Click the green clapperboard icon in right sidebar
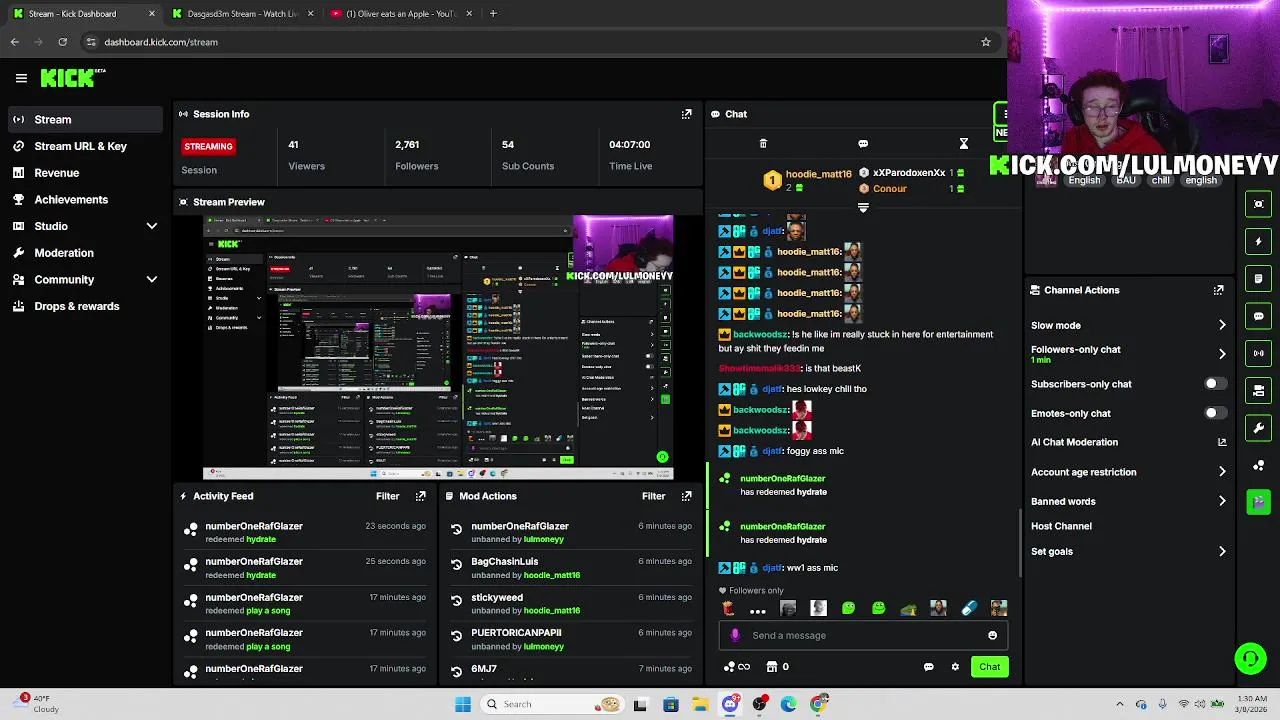 (1259, 501)
